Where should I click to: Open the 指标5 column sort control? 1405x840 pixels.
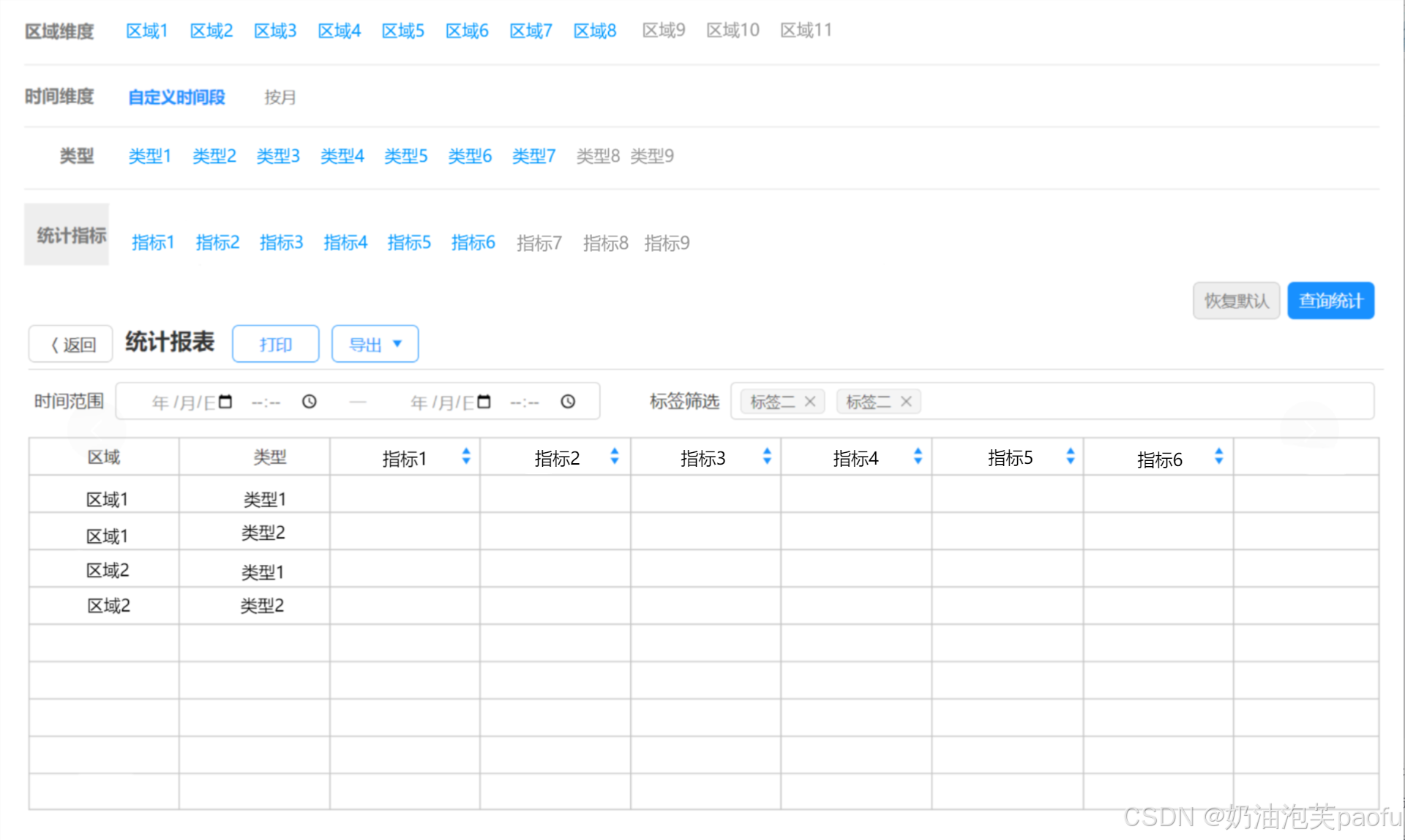1070,456
